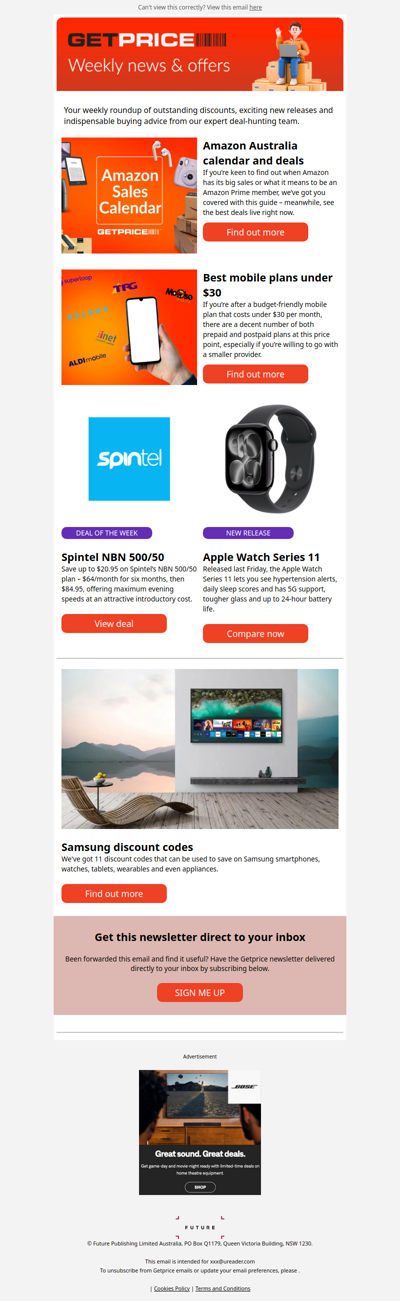Click the Bose logo in the advertisement
Viewport: 400px width, 1301px height.
245,1086
